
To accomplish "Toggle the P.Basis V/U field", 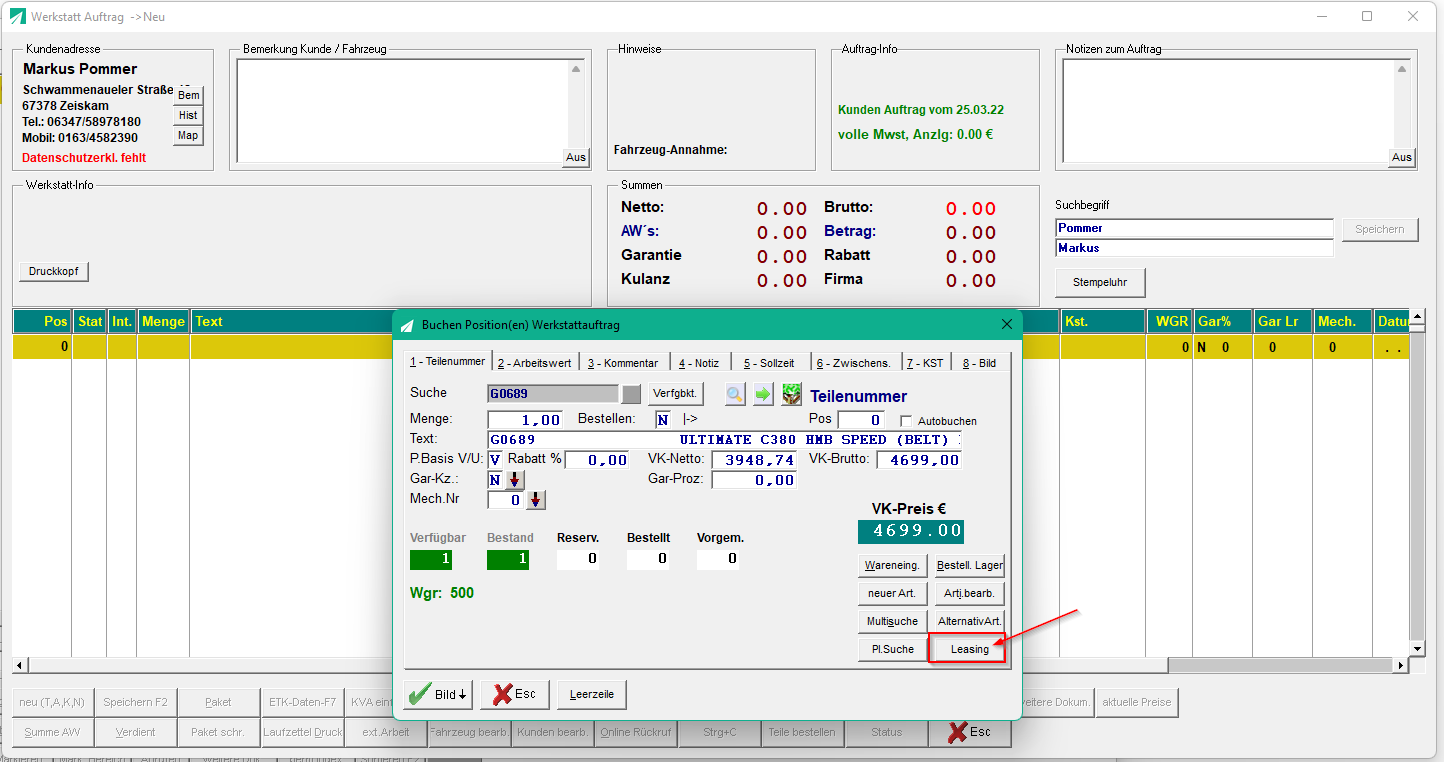I will 495,460.
